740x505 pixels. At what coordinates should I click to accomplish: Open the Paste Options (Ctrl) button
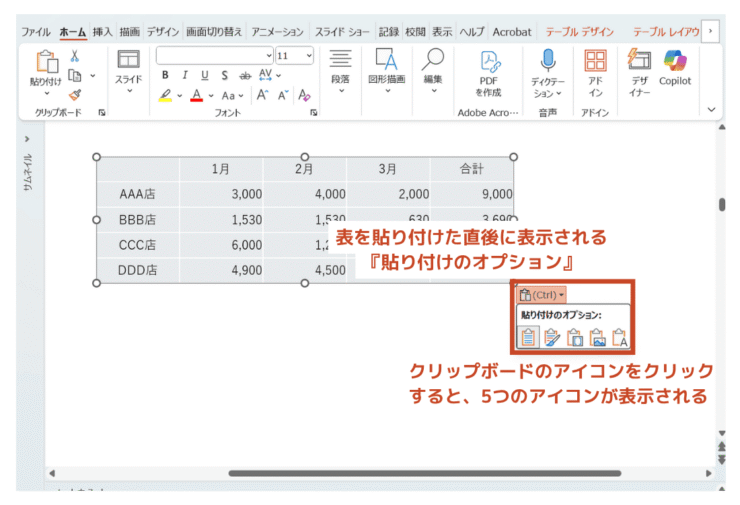(x=542, y=295)
